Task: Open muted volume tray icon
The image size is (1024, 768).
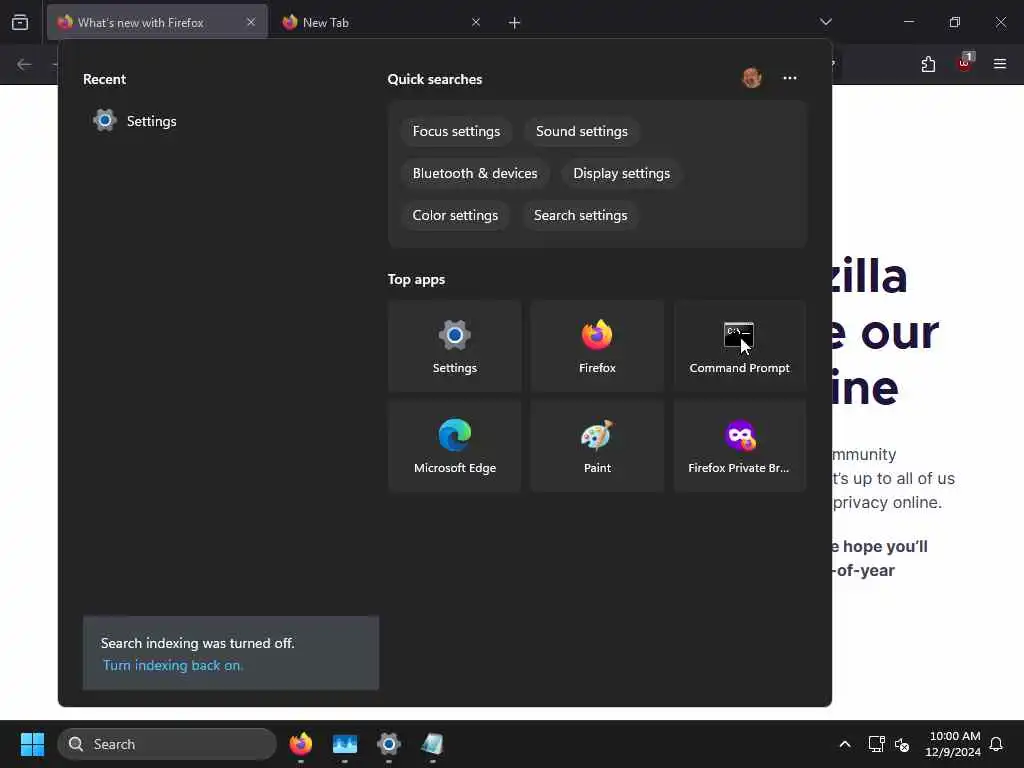Action: (902, 744)
